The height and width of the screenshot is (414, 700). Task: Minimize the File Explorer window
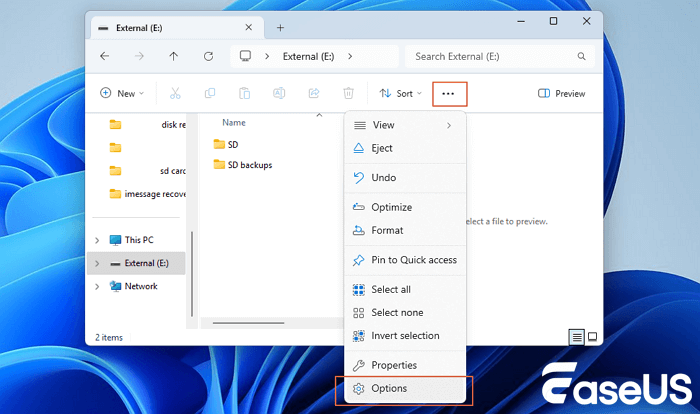[521, 21]
